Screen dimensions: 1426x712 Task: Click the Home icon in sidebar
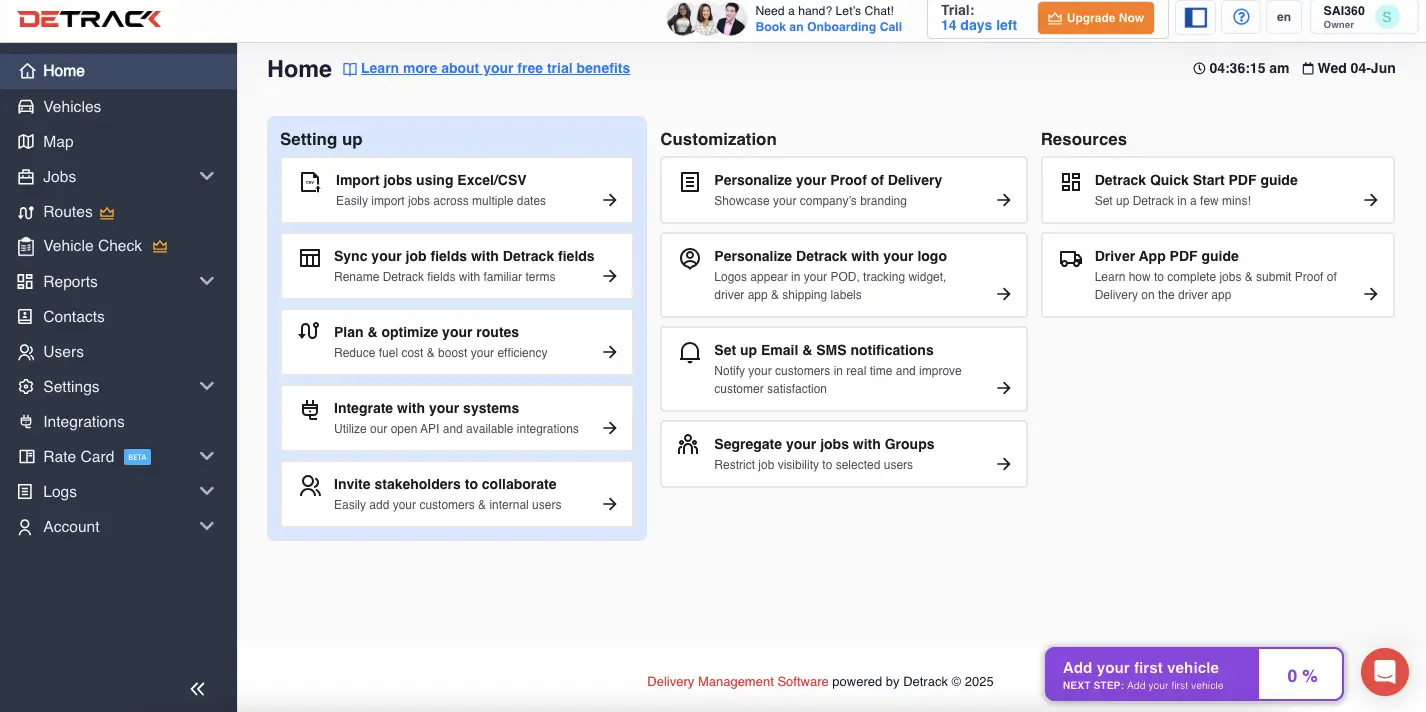[26, 71]
